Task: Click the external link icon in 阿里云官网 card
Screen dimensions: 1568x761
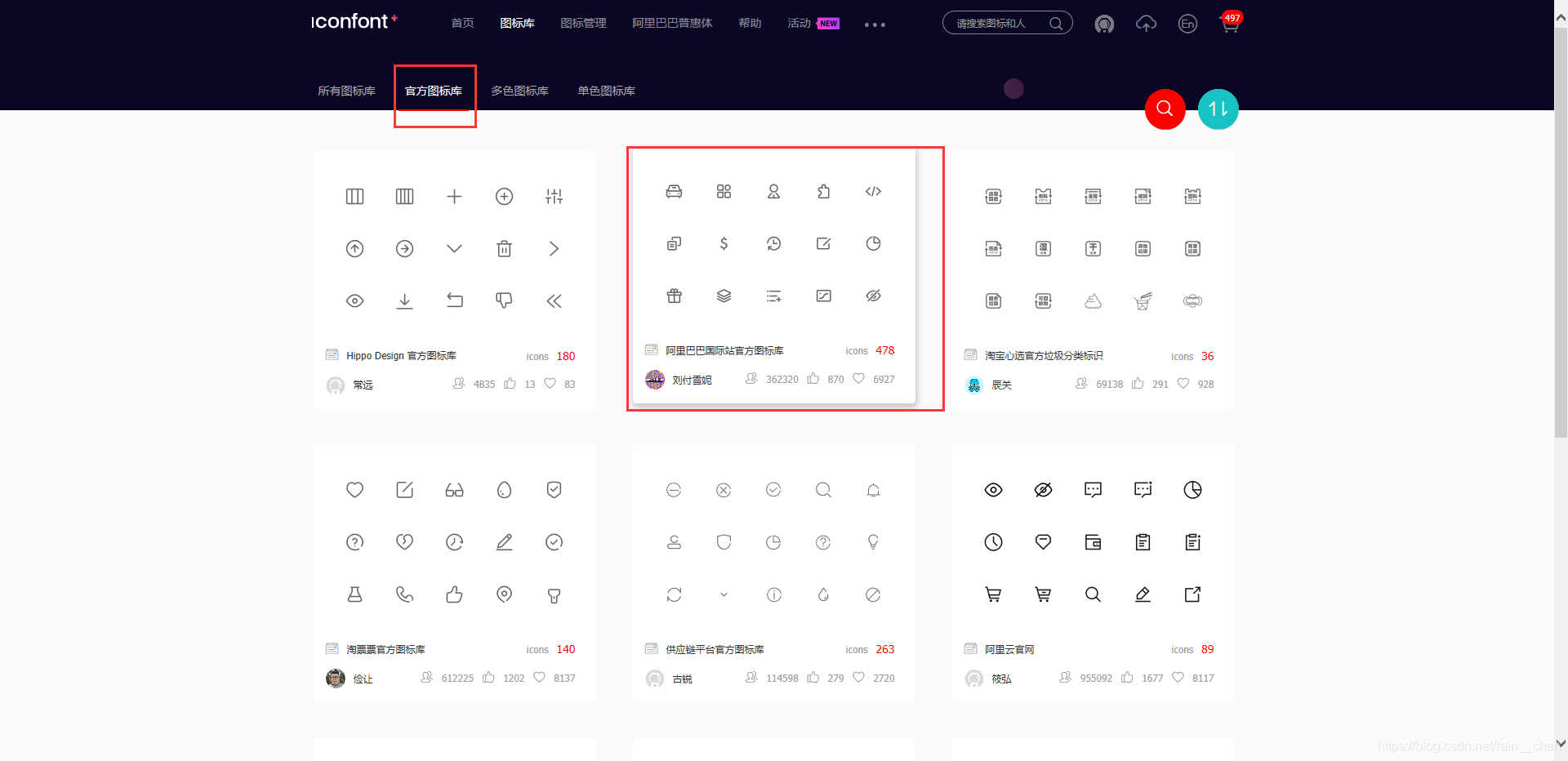Action: point(1192,594)
